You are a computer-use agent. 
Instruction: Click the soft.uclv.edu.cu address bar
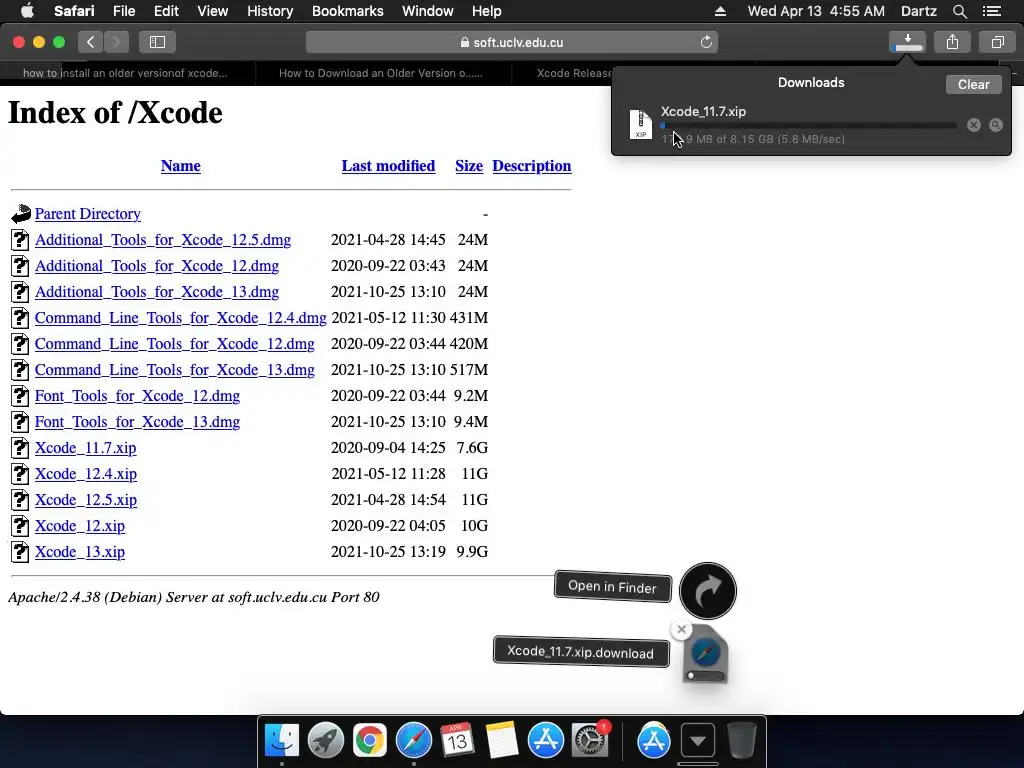coord(511,42)
